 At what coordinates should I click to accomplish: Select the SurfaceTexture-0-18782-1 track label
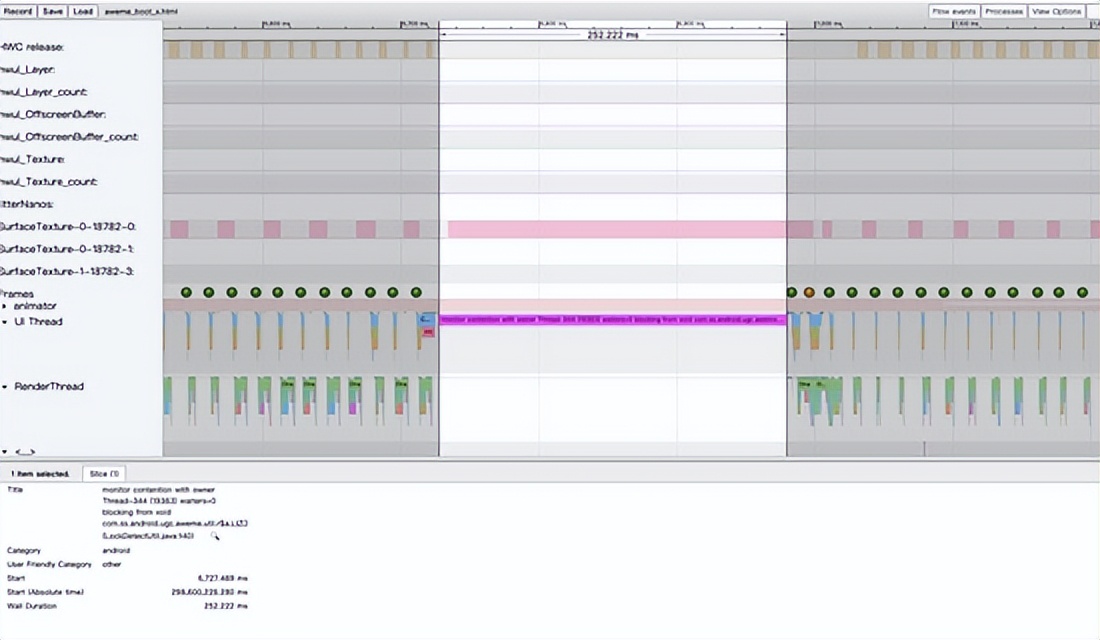tap(67, 249)
